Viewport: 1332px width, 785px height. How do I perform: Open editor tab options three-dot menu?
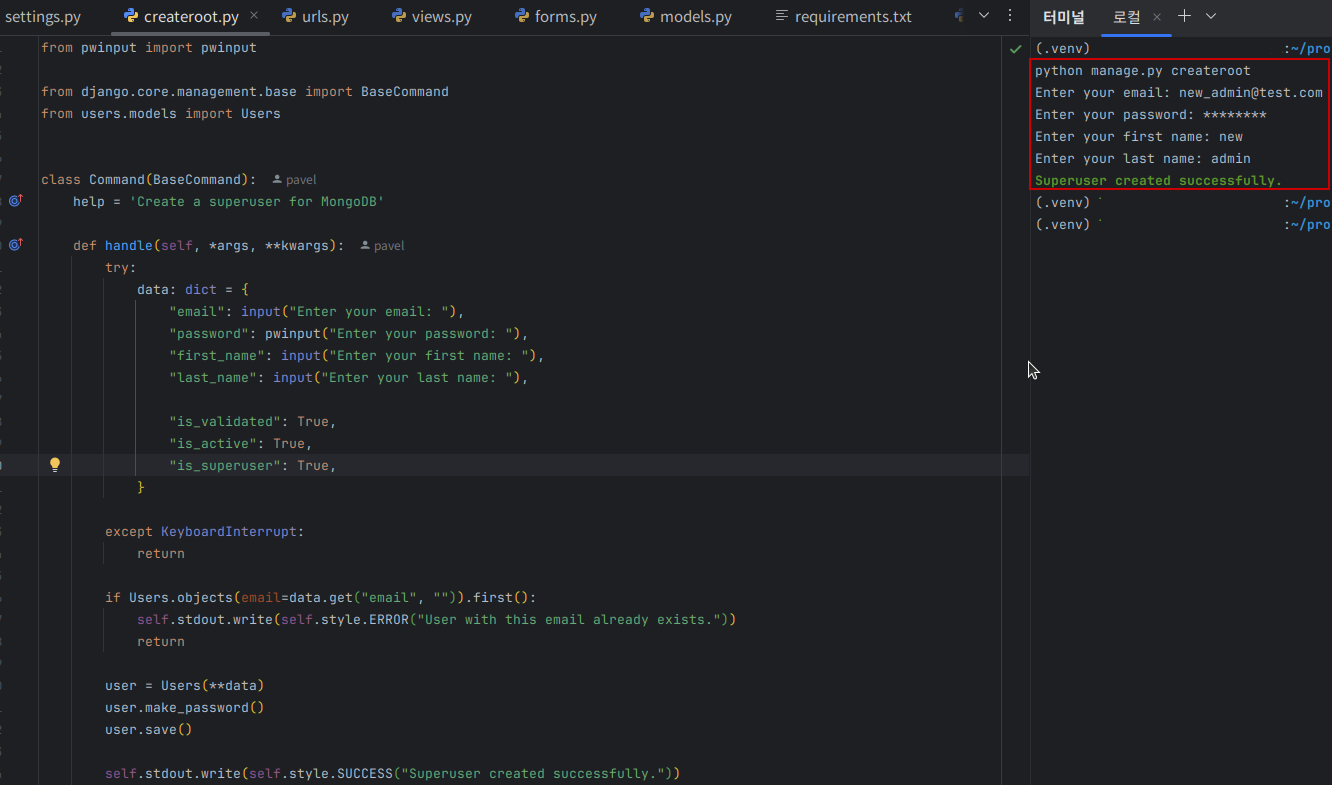tap(1010, 16)
